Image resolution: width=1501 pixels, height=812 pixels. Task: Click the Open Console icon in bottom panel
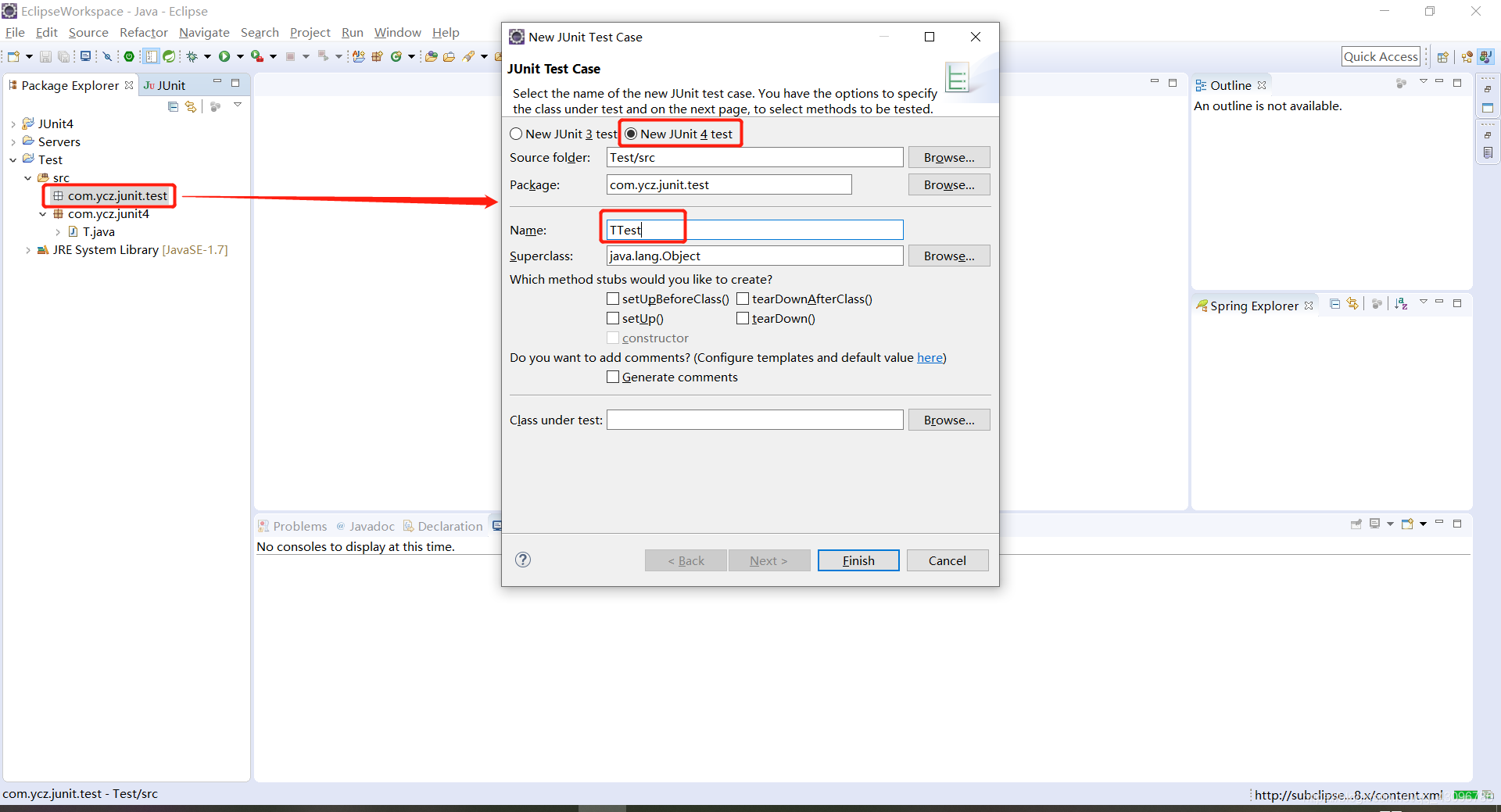pos(1407,524)
